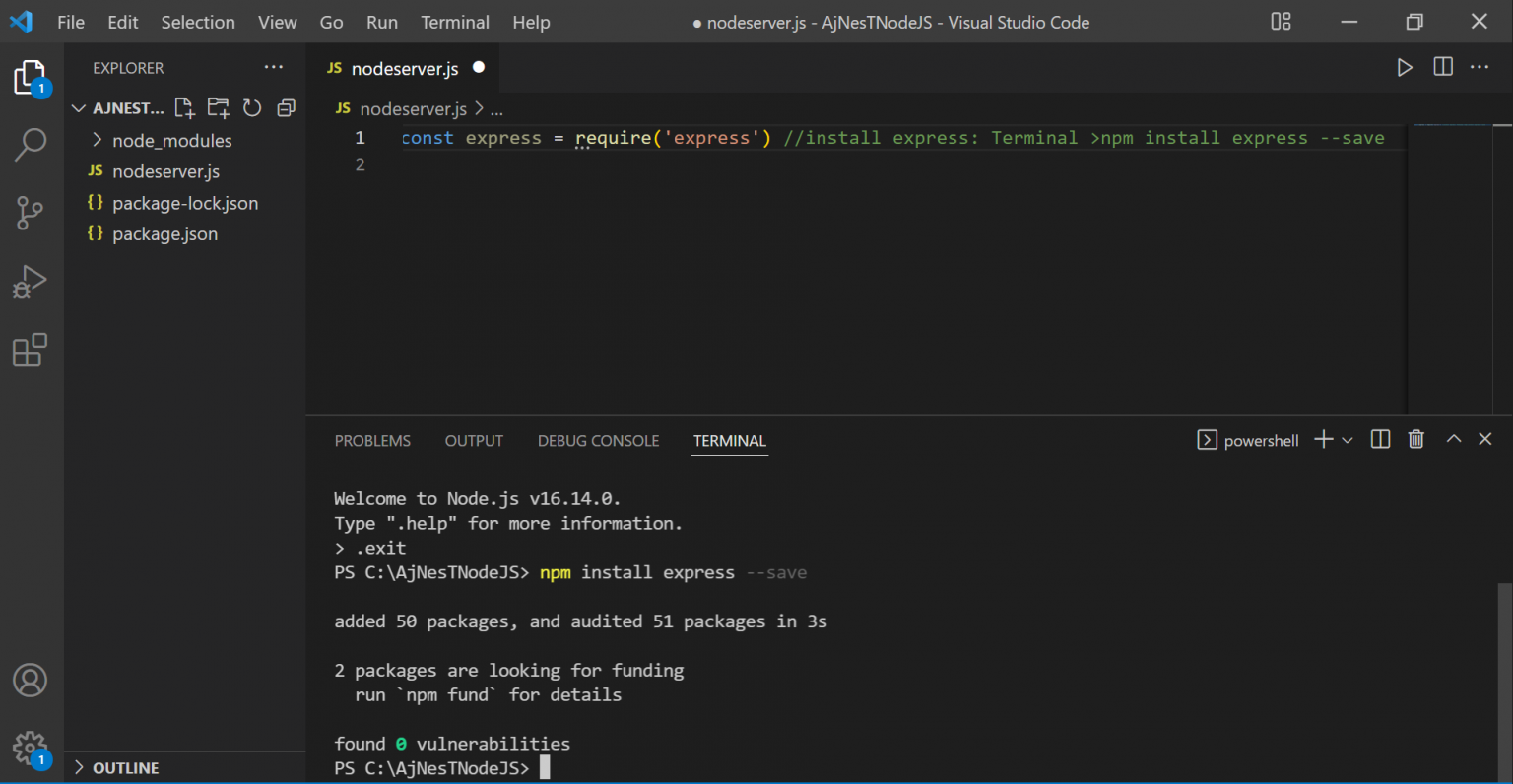Expand the OUTLINE section
The image size is (1513, 784).
[125, 768]
